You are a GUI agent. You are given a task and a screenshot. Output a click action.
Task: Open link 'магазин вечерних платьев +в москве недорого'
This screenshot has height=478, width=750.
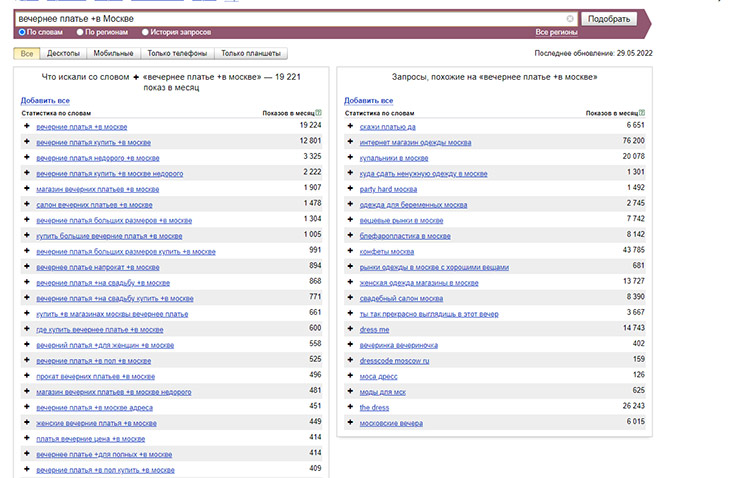(114, 392)
